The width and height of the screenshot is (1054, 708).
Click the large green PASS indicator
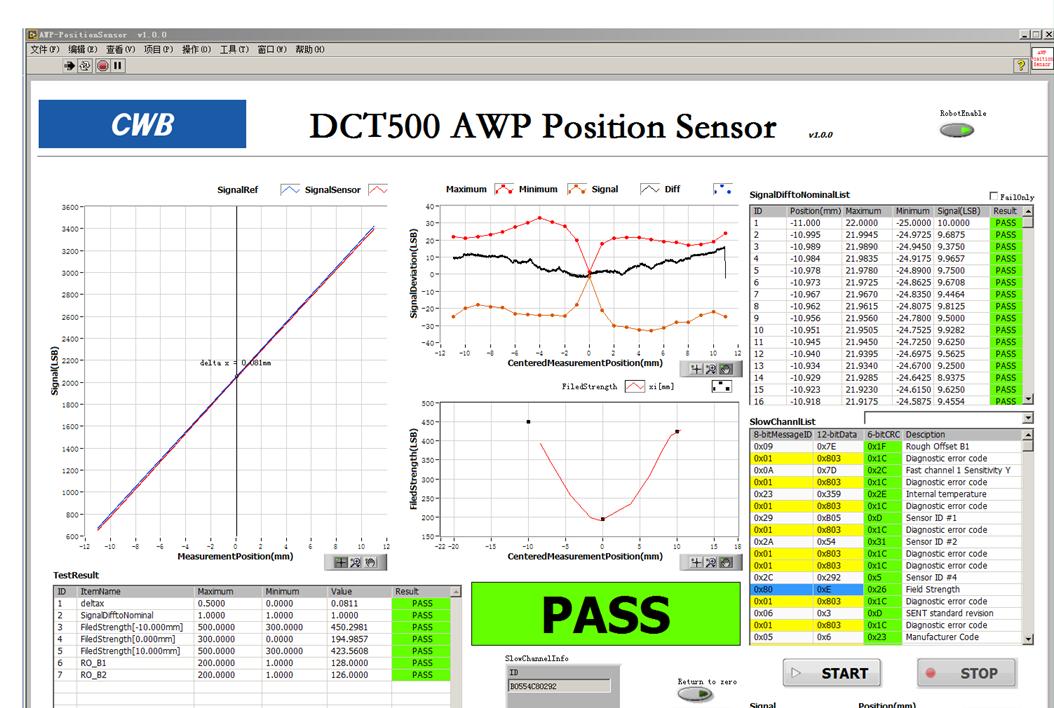[x=606, y=614]
